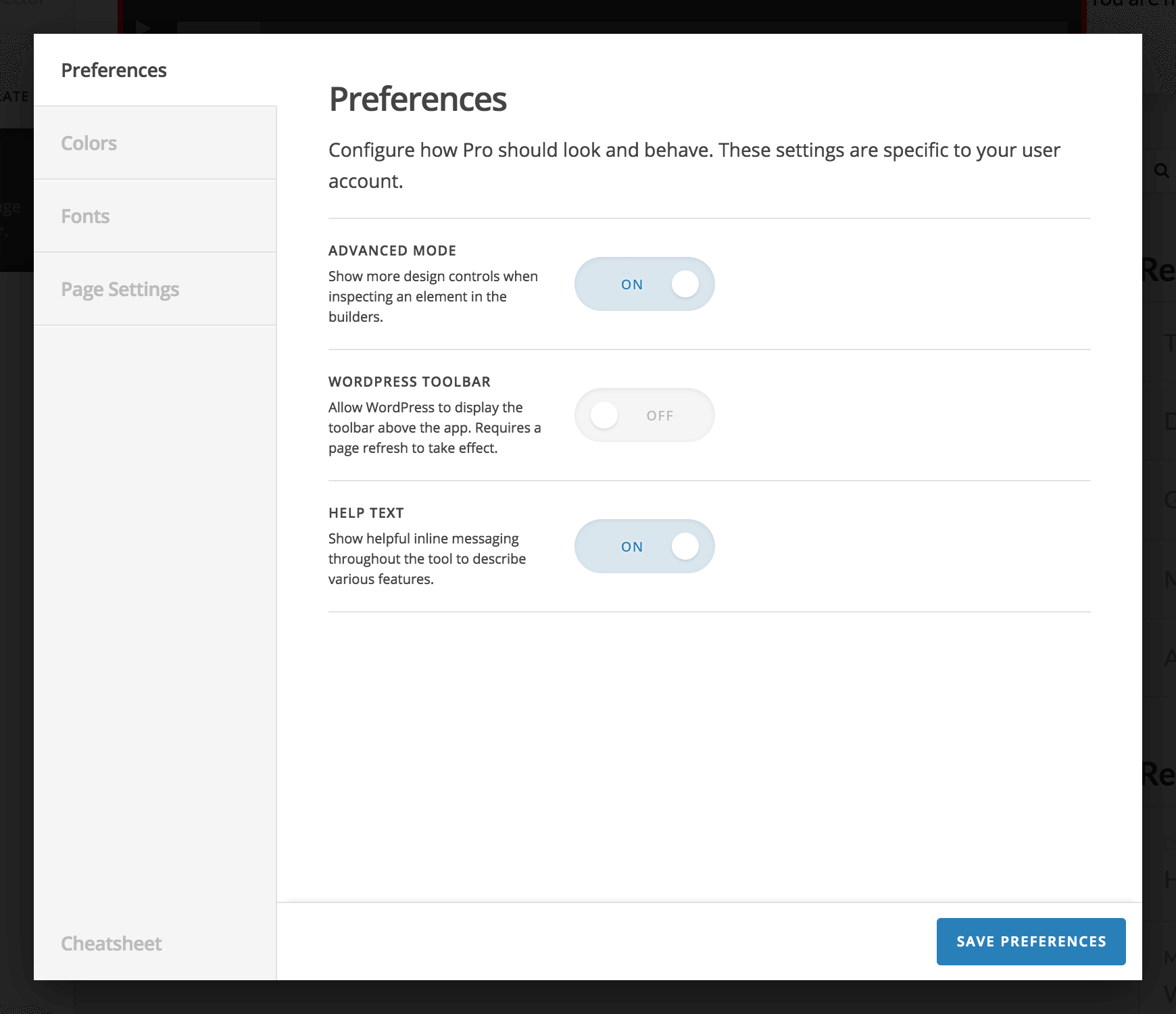Turn off the Help Text toggle
Image resolution: width=1176 pixels, height=1014 pixels.
[644, 546]
